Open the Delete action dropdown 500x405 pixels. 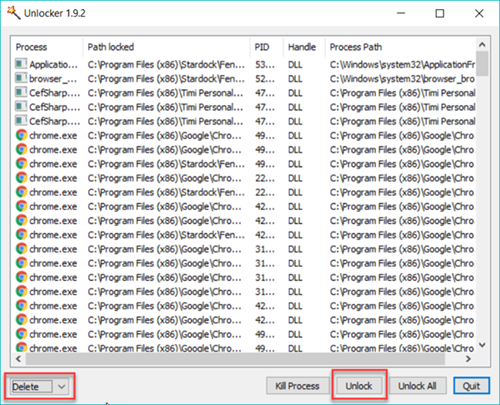(61, 387)
